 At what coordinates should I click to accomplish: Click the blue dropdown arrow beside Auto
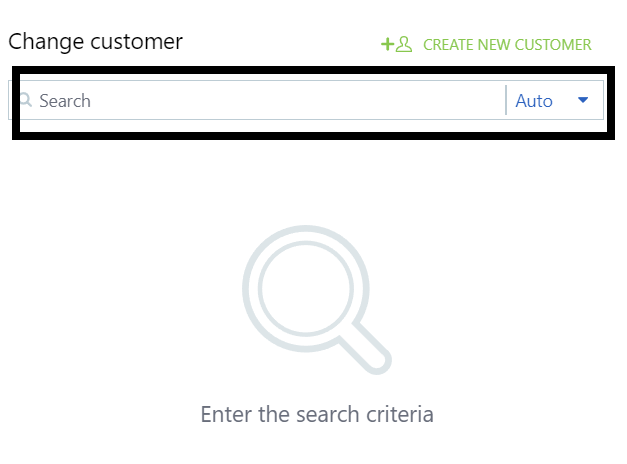[x=583, y=100]
